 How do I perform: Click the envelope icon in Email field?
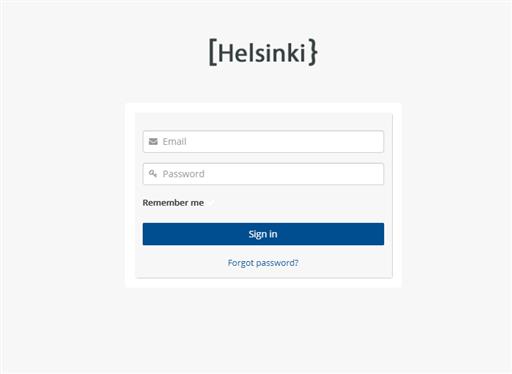point(153,142)
